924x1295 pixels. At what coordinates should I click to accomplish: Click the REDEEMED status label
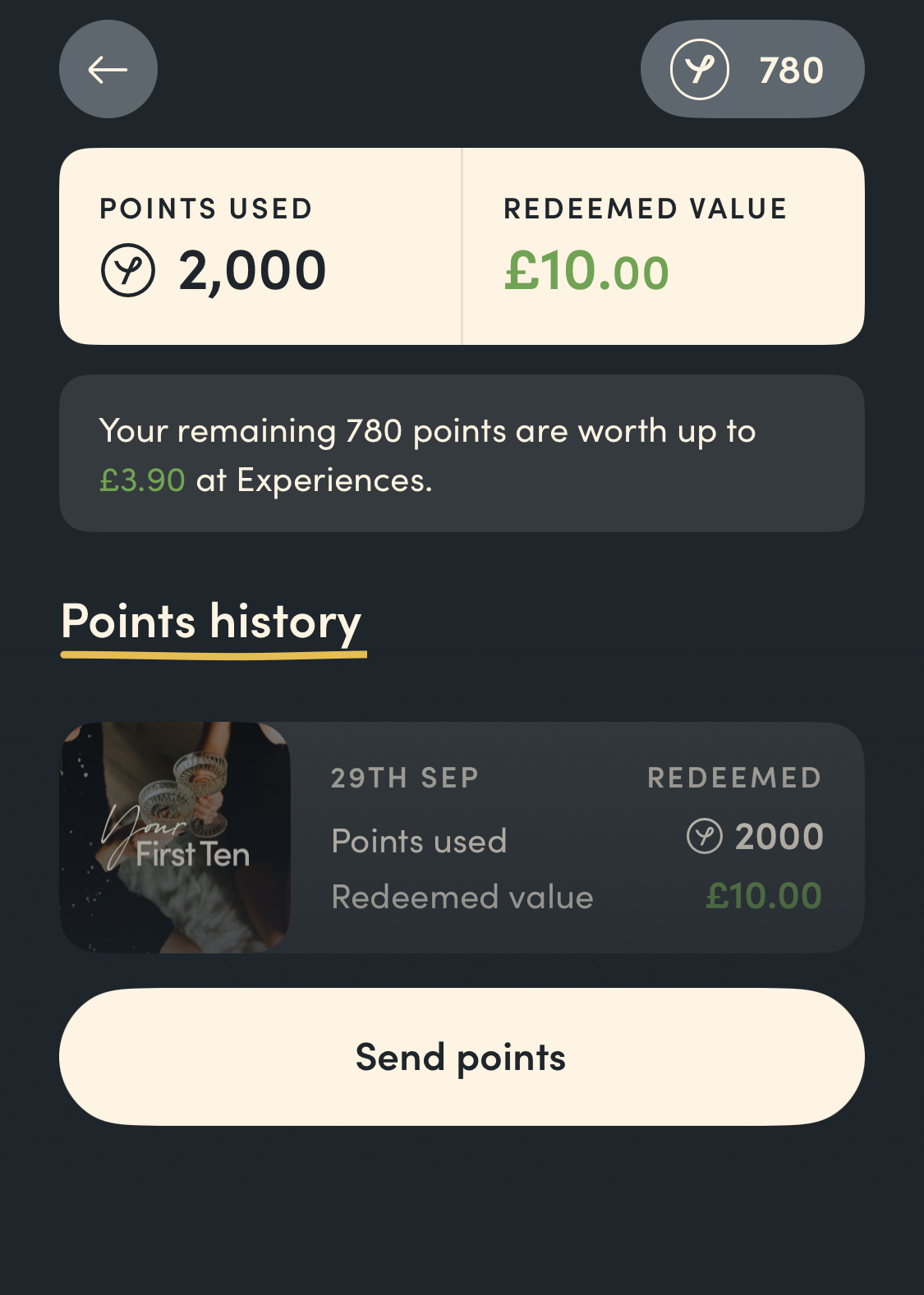pos(734,778)
